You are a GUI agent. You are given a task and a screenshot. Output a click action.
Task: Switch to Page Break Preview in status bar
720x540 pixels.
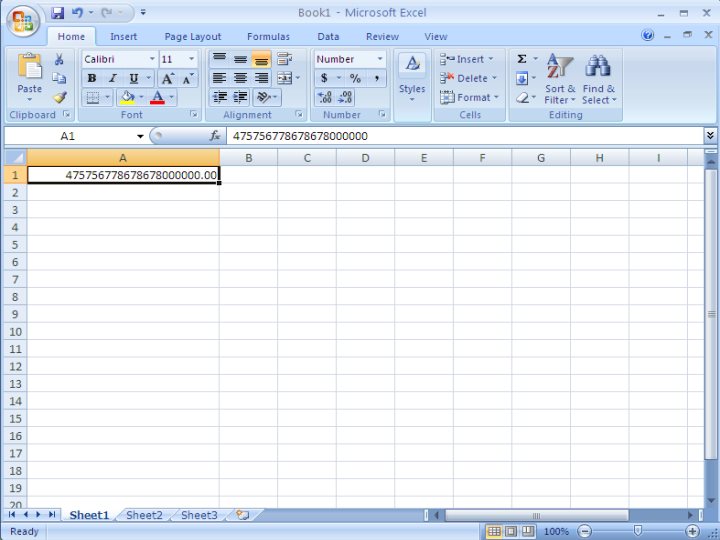(x=528, y=532)
